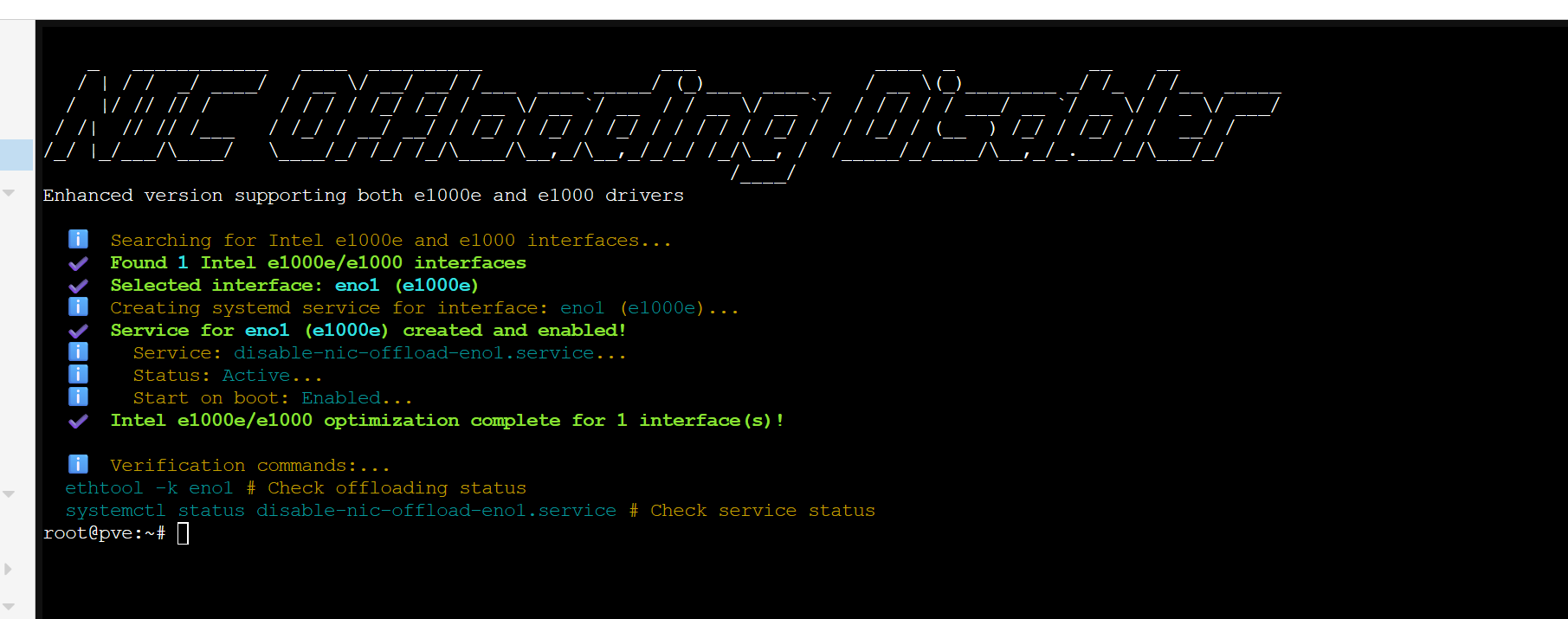Expand the sidebar arrow just below highlighted row
1568x619 pixels.
click(x=9, y=192)
